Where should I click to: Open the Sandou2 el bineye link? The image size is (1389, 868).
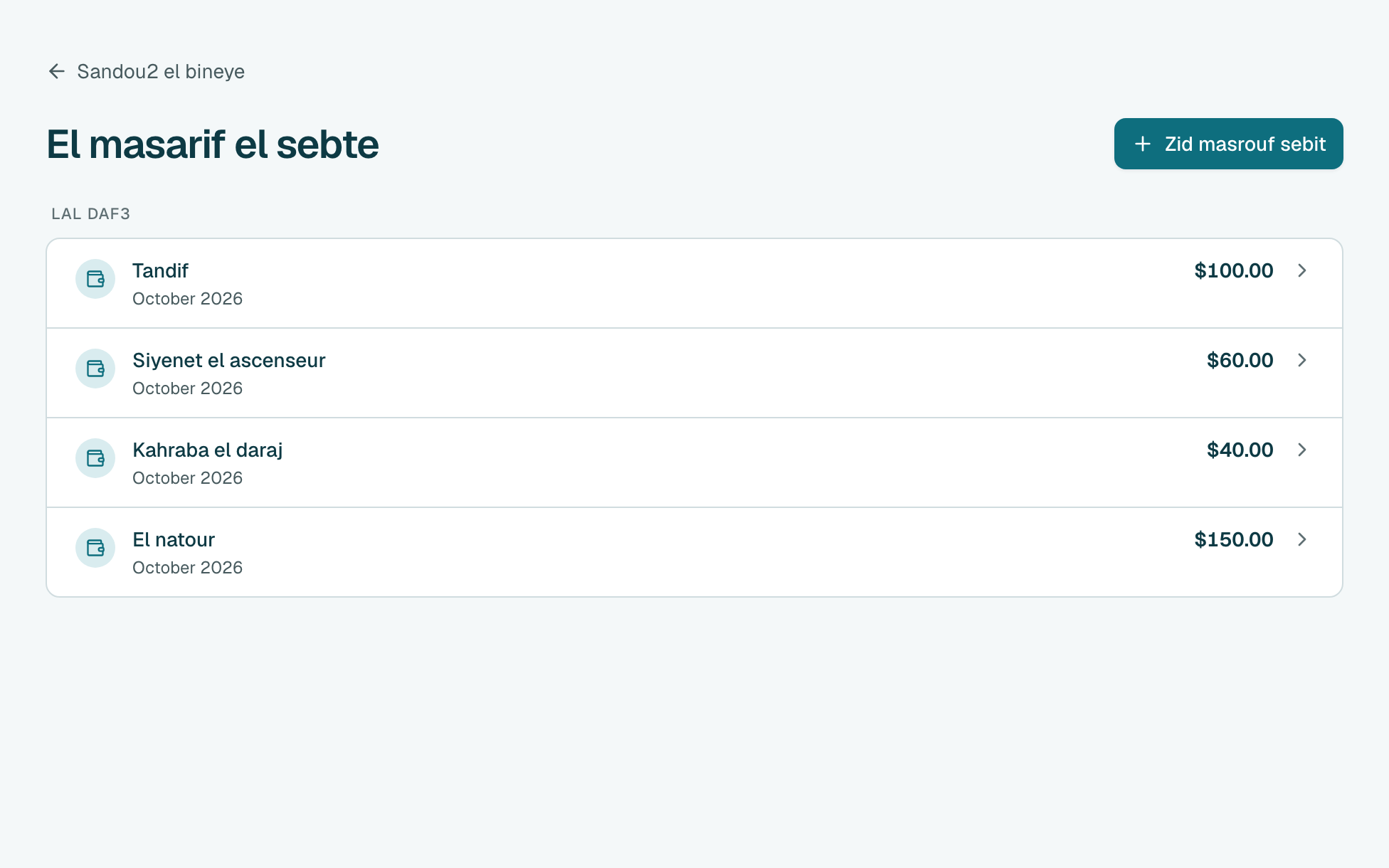pos(146,71)
